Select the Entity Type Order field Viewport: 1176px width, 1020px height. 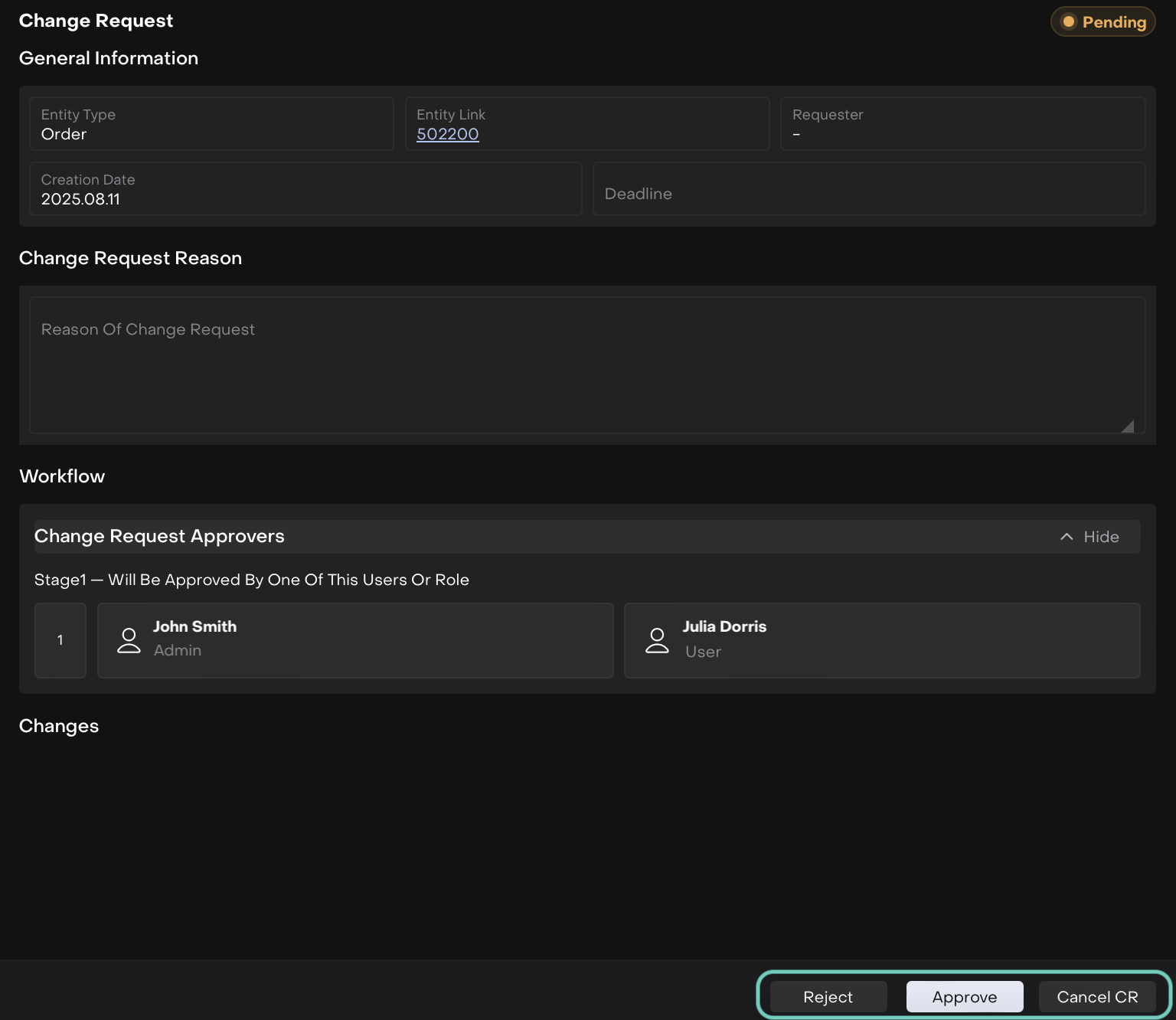point(211,124)
